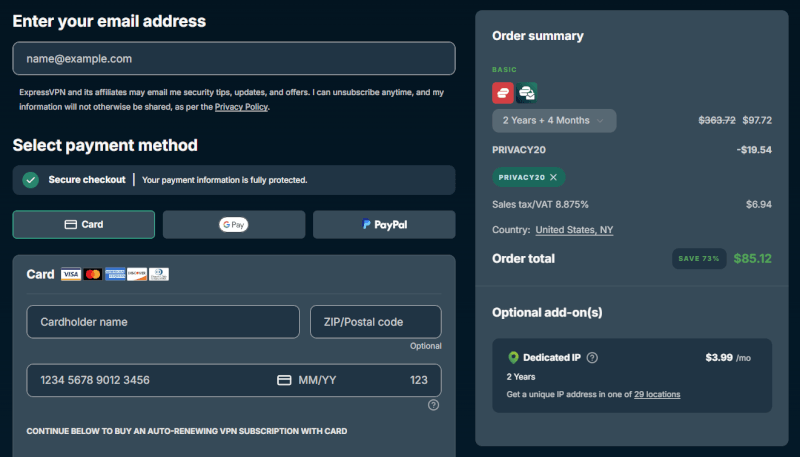Click the Dedicated IP location pin icon
This screenshot has height=457, width=800.
pyautogui.click(x=513, y=358)
